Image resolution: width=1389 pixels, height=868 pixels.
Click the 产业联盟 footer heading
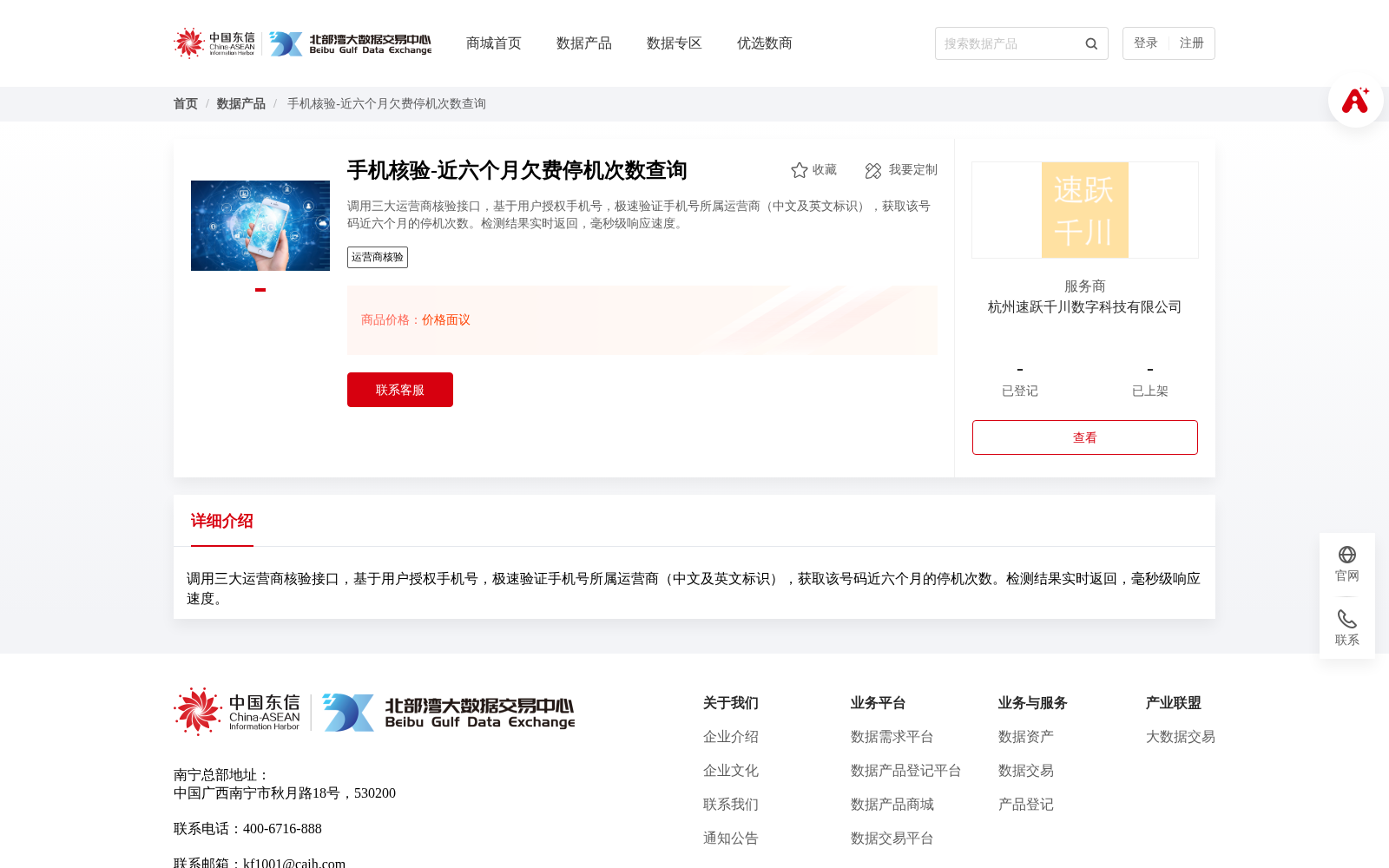click(1174, 703)
